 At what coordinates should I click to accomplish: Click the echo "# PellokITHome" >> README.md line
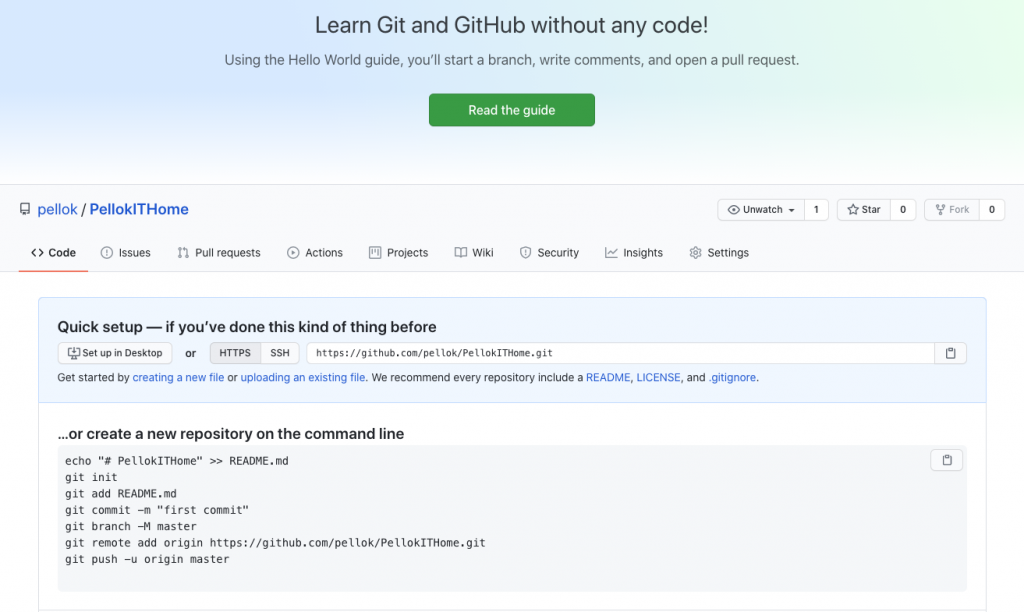pyautogui.click(x=176, y=461)
